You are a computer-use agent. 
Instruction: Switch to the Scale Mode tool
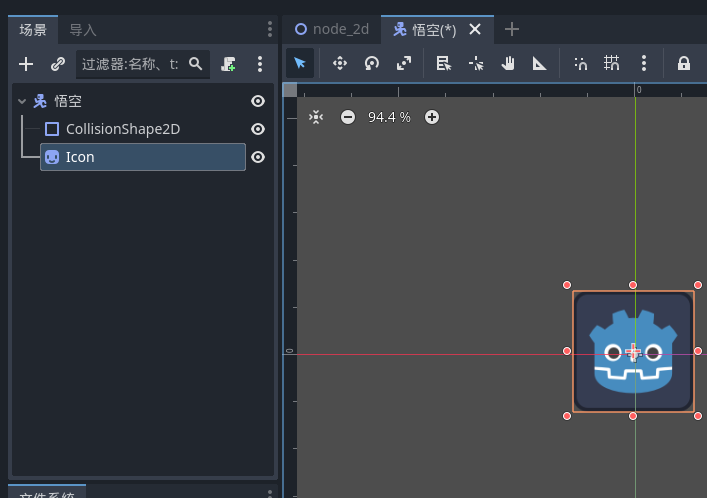pyautogui.click(x=403, y=63)
